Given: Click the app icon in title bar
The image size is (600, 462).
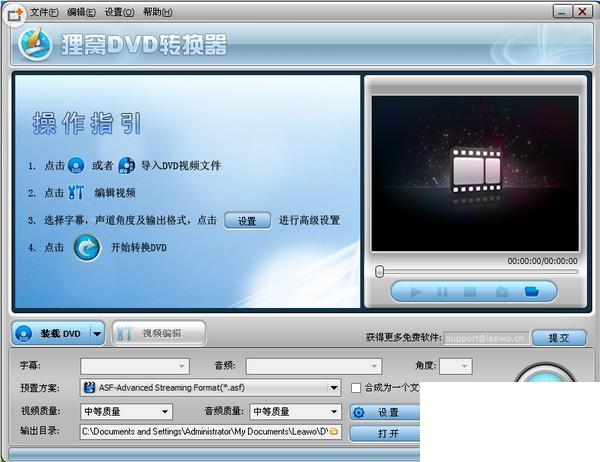Looking at the screenshot, I should (x=15, y=15).
